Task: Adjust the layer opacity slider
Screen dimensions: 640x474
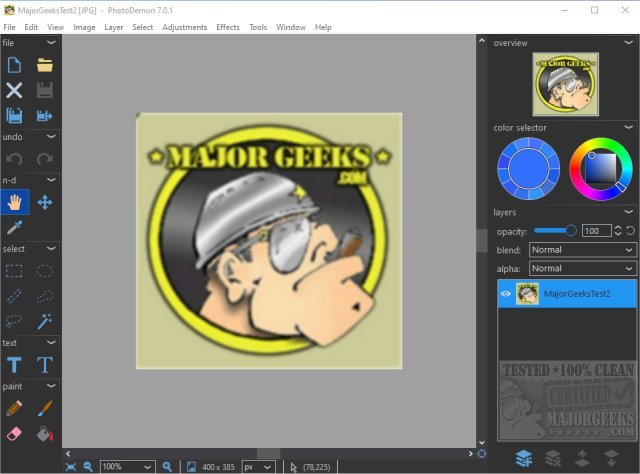Action: point(571,231)
